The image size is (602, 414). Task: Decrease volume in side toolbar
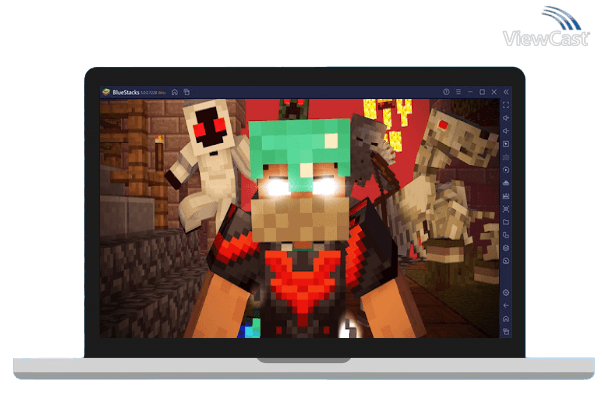coord(506,131)
